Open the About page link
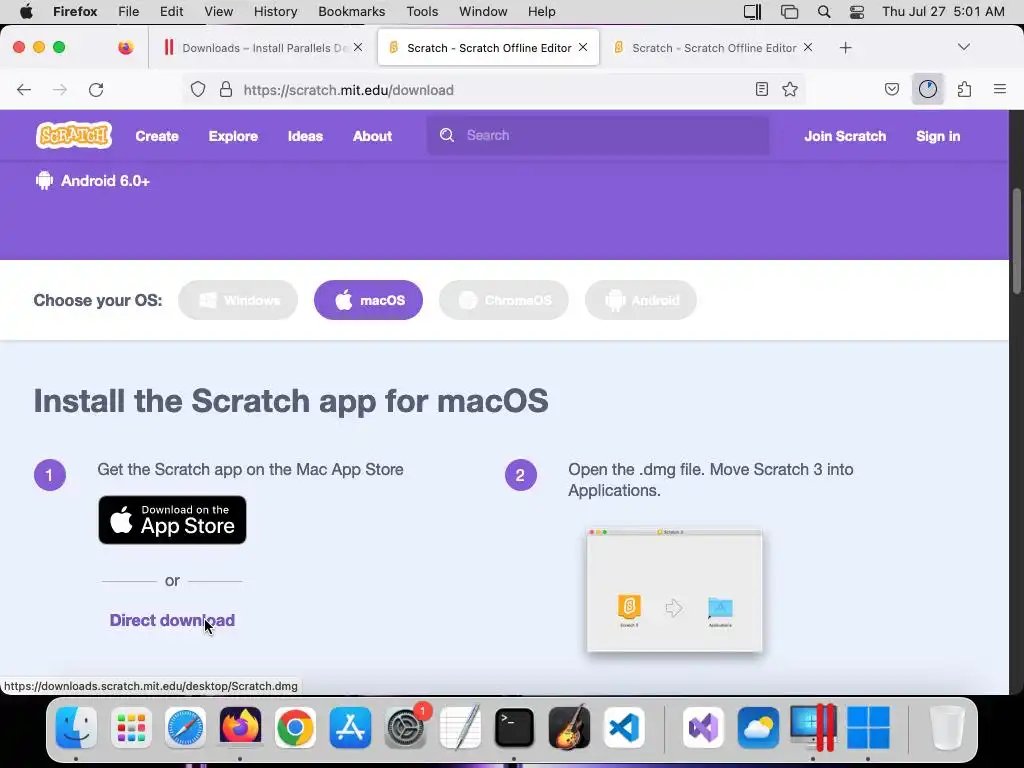 372,136
